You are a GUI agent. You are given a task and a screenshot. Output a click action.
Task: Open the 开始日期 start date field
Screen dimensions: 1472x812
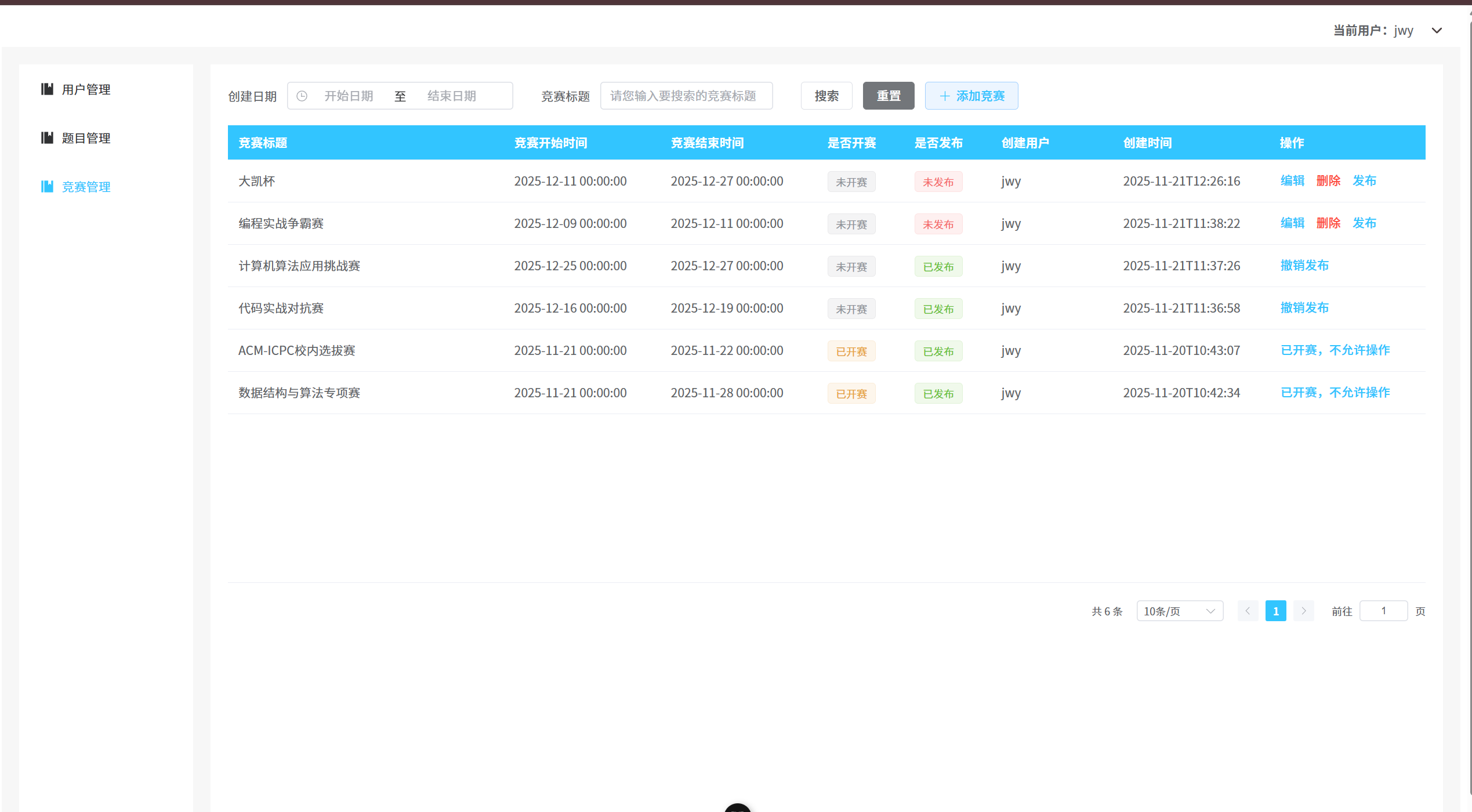(x=348, y=96)
